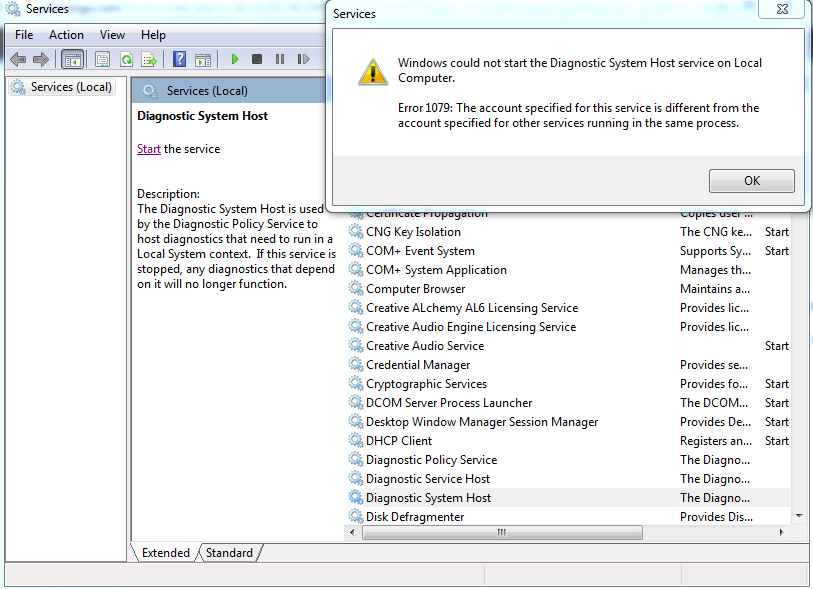
Task: Click the Services window title gear icon
Action: 12,9
